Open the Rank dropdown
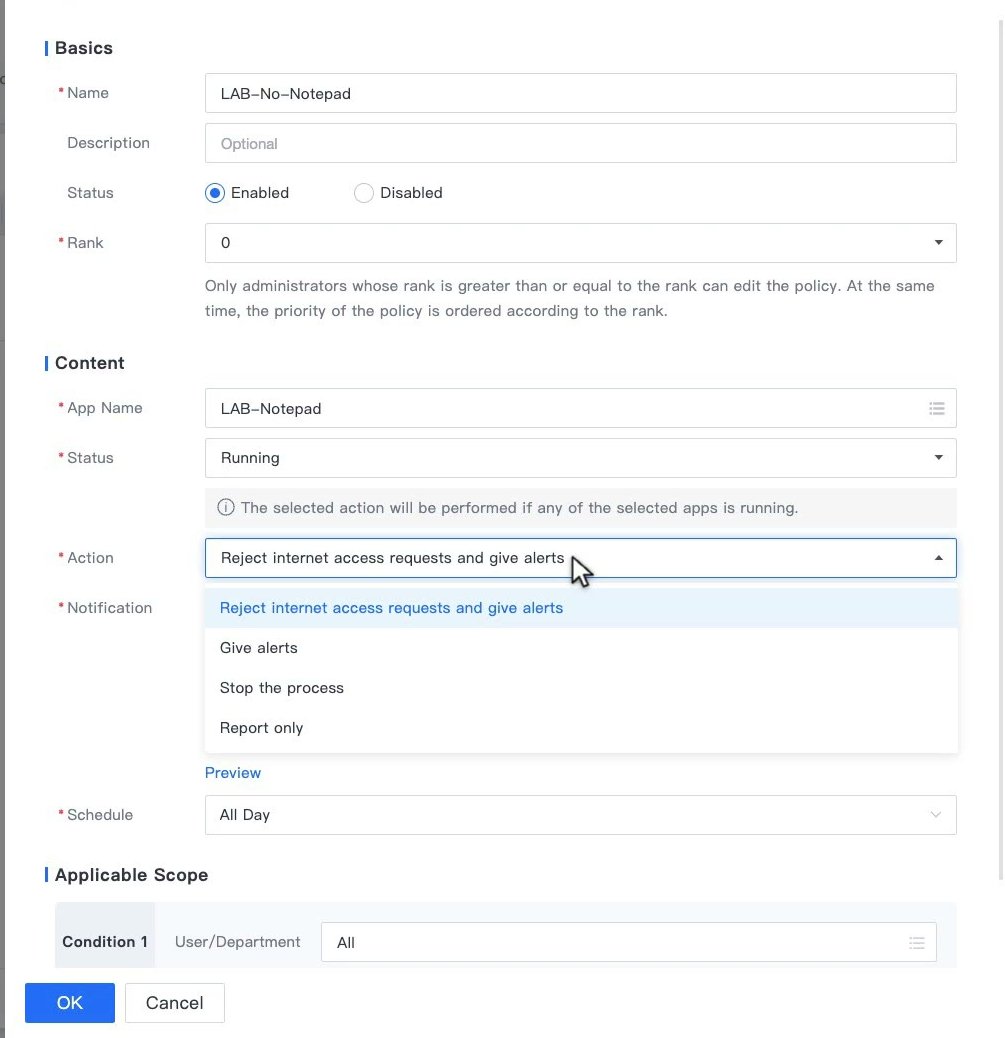 click(580, 243)
